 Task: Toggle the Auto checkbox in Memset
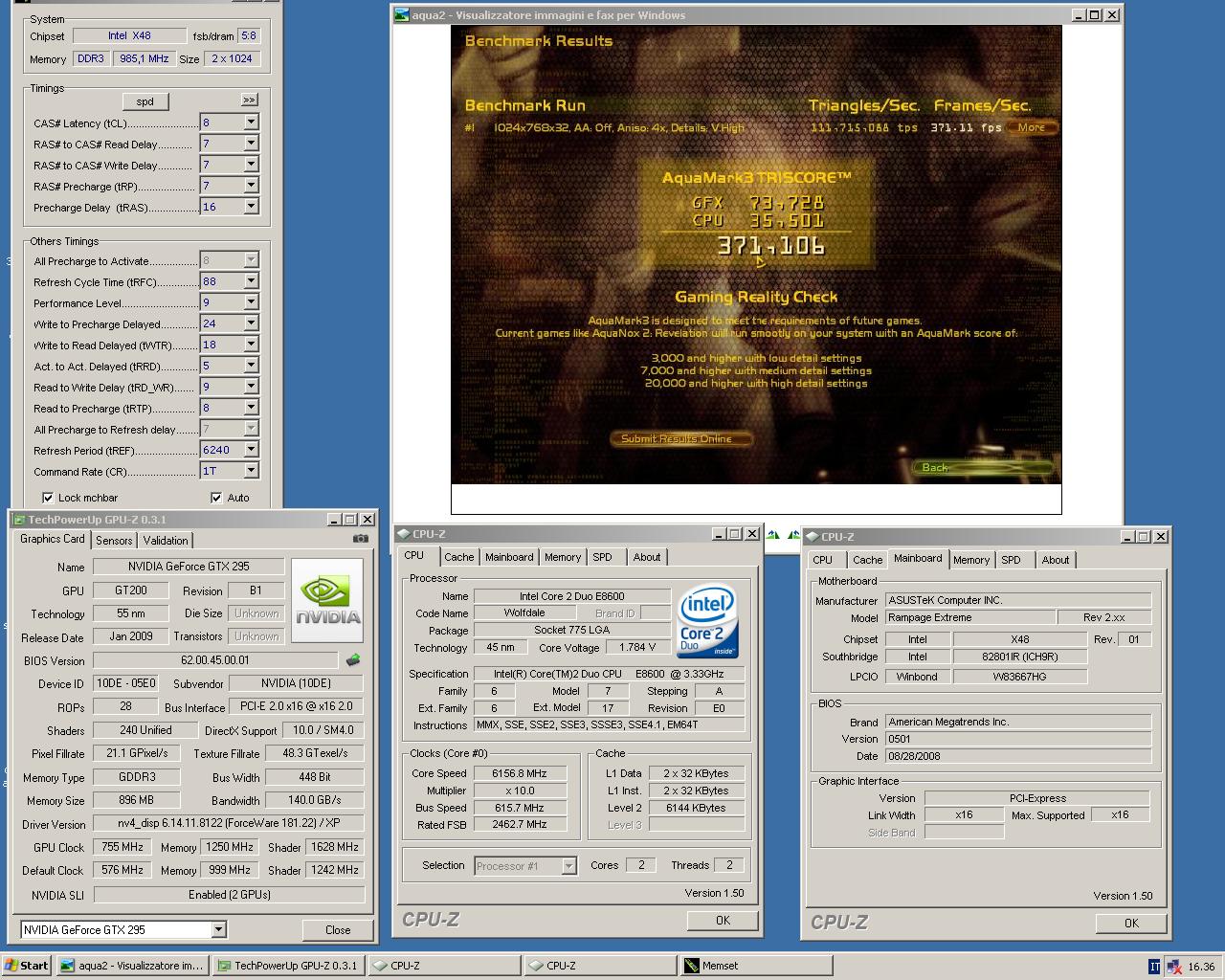click(x=216, y=498)
